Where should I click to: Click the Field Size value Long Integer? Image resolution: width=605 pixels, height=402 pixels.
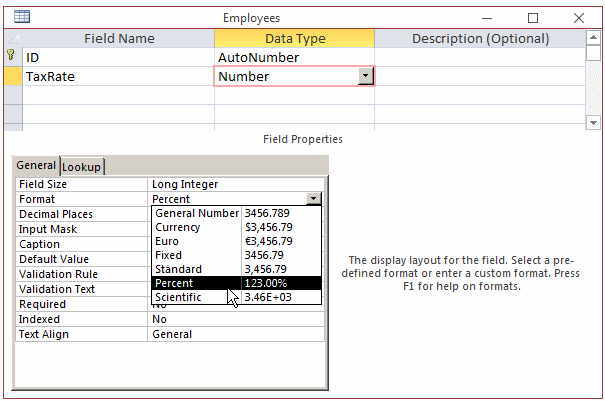coord(236,184)
